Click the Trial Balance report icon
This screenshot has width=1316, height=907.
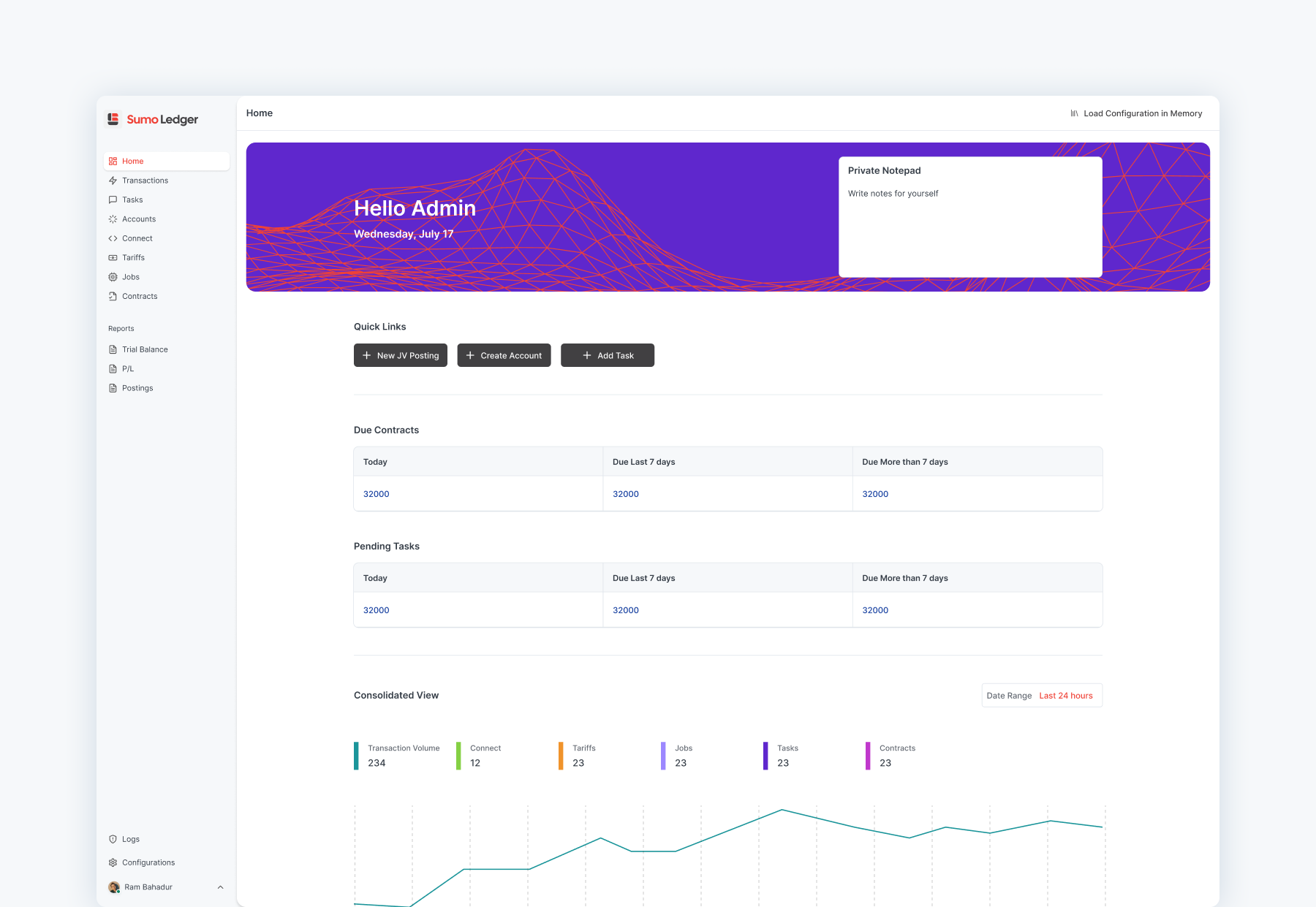(x=113, y=349)
